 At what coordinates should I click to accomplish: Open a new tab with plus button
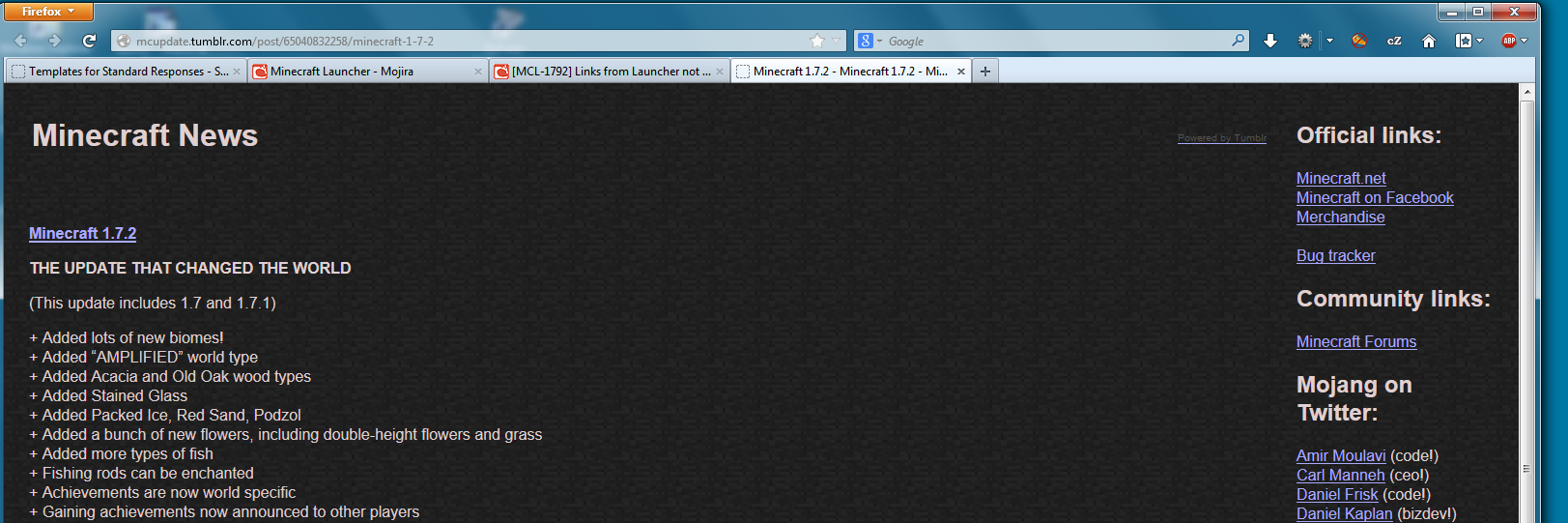coord(985,72)
